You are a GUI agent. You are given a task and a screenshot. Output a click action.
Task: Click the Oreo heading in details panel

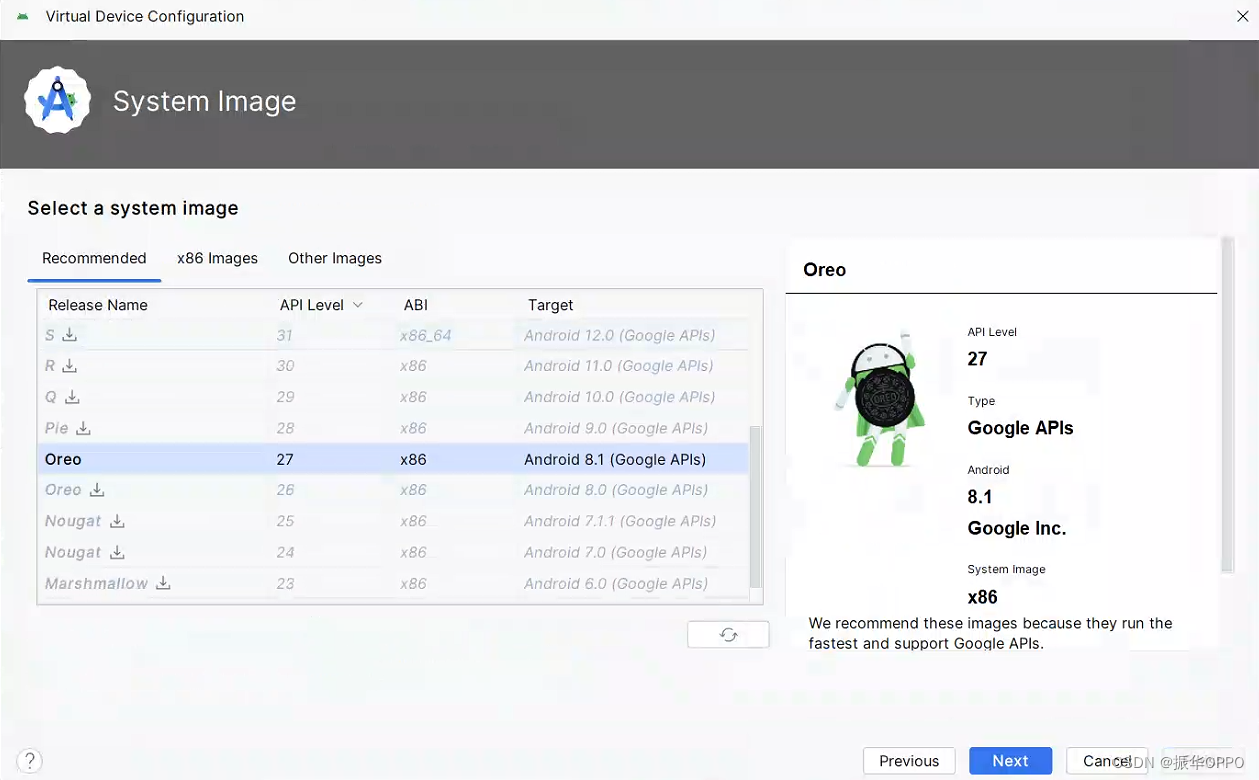(825, 269)
